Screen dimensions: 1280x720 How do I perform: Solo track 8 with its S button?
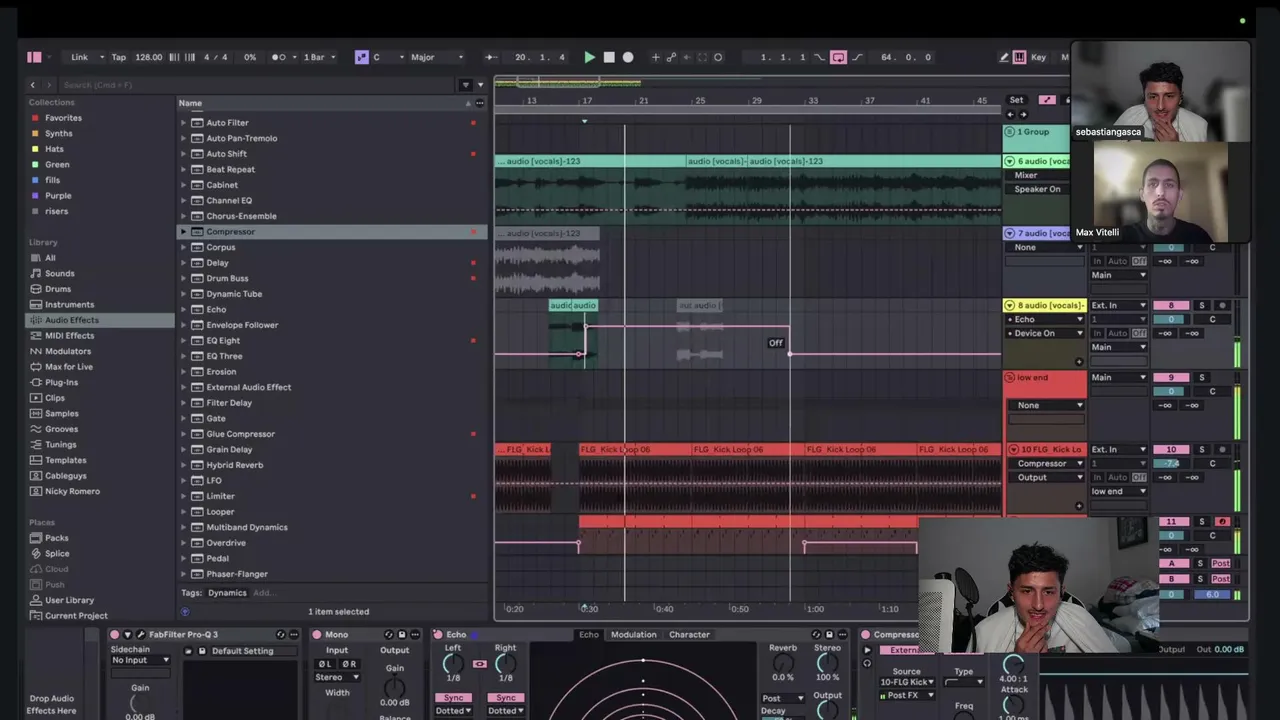click(1202, 305)
